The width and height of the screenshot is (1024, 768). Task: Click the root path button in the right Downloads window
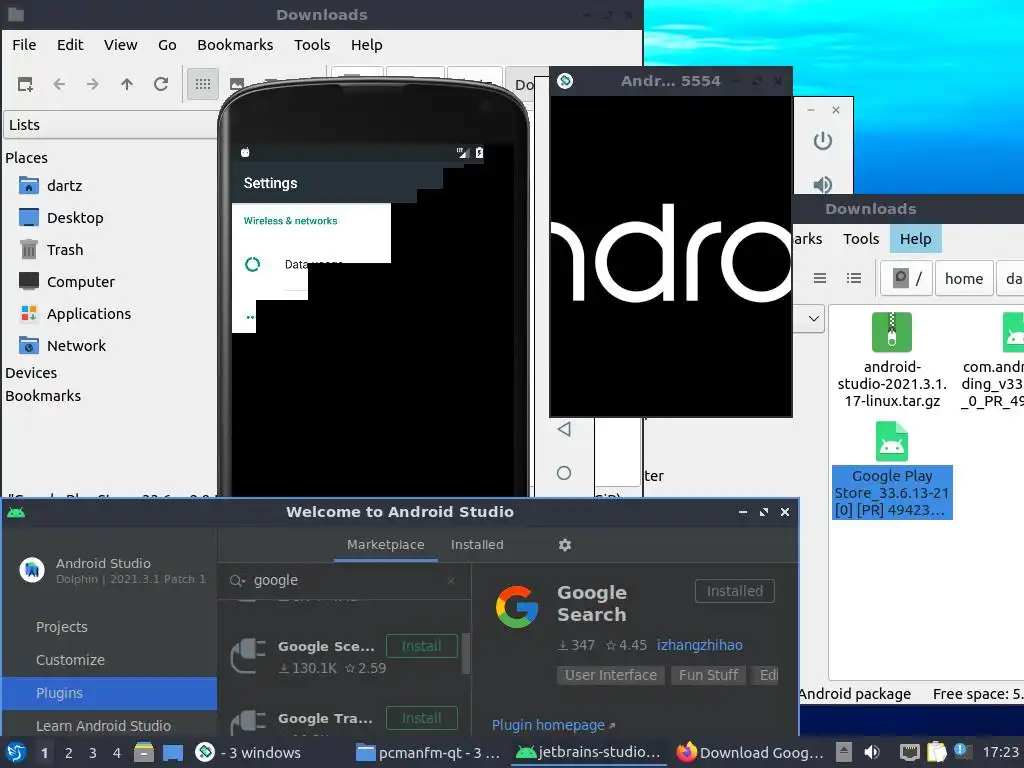907,278
